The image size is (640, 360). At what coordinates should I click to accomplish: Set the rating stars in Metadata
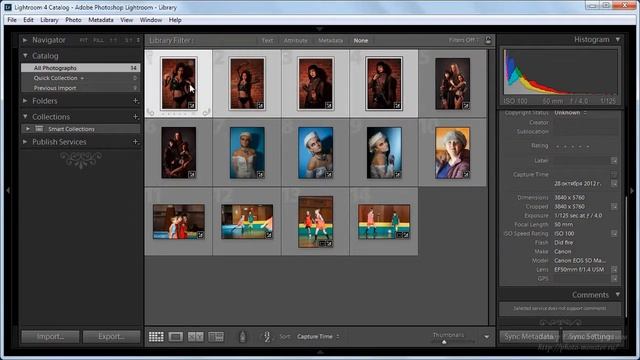click(573, 146)
